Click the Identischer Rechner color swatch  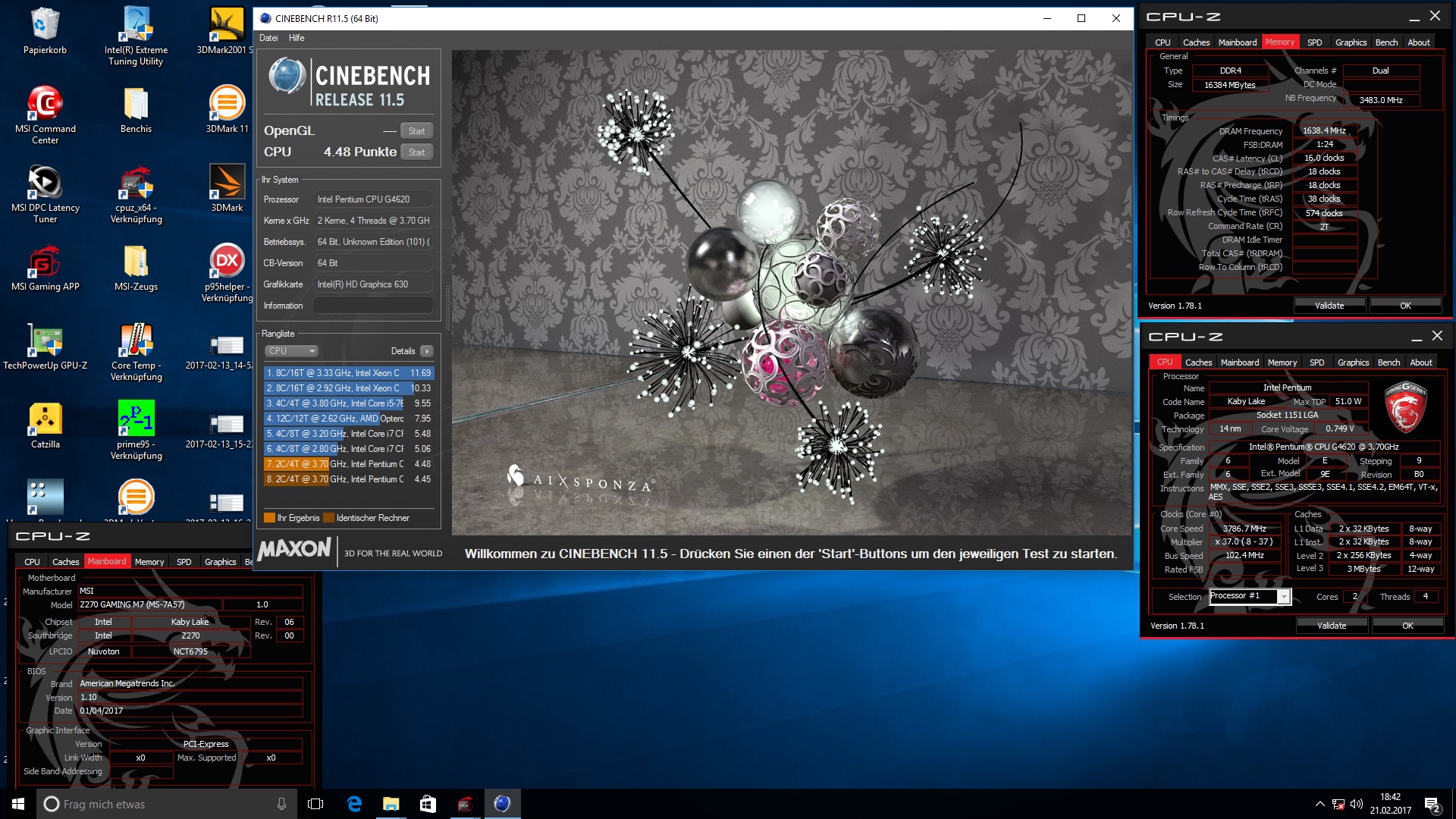328,518
